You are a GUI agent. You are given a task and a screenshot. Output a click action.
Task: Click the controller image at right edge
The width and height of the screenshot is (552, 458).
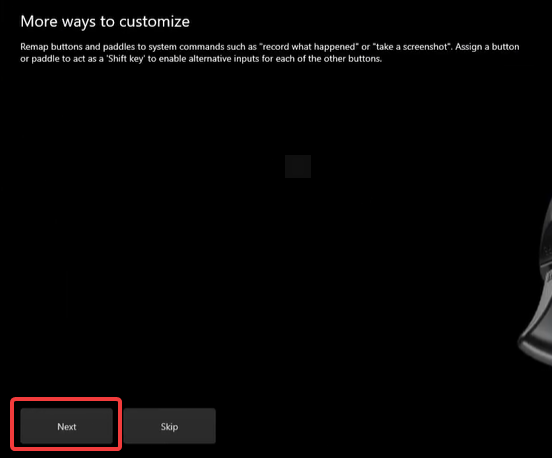point(536,282)
